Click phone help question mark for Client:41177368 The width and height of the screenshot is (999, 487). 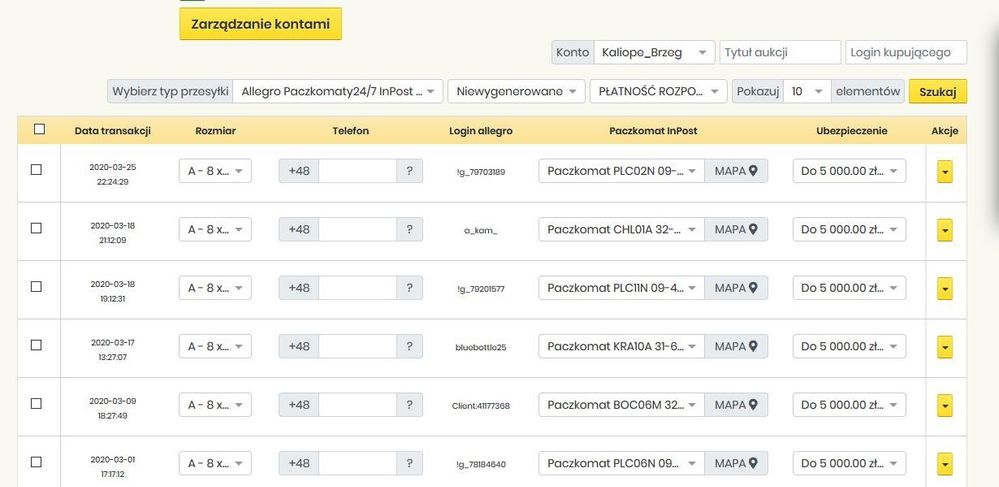click(x=410, y=405)
